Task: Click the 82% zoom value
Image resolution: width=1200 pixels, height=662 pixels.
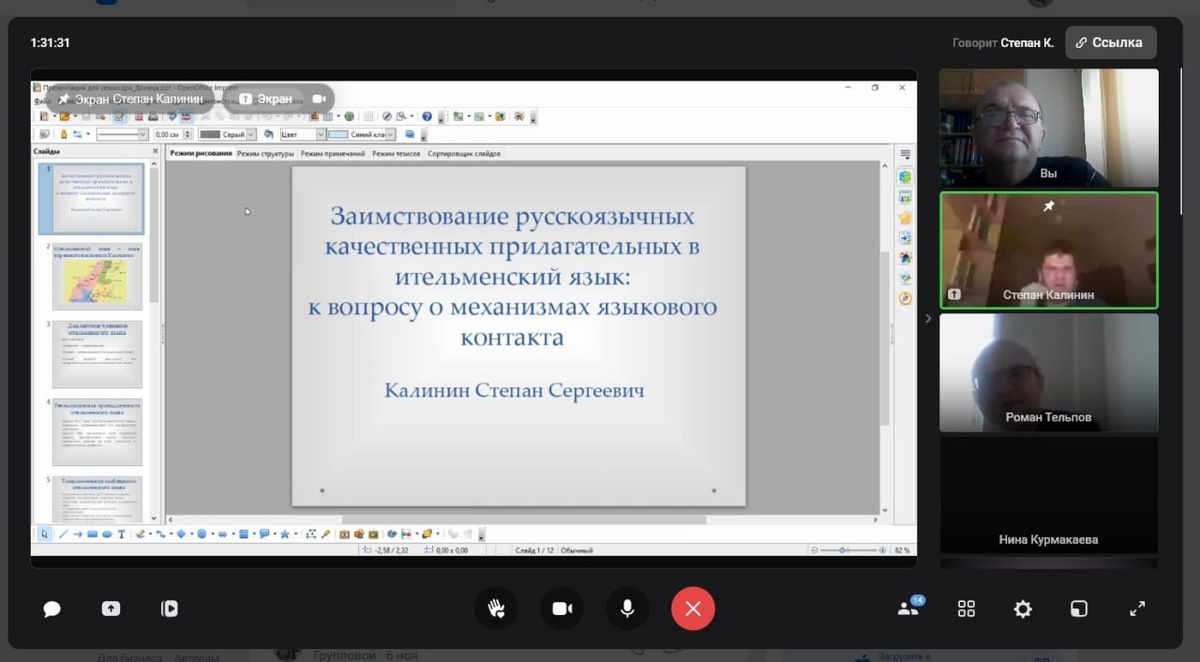Action: coord(902,550)
